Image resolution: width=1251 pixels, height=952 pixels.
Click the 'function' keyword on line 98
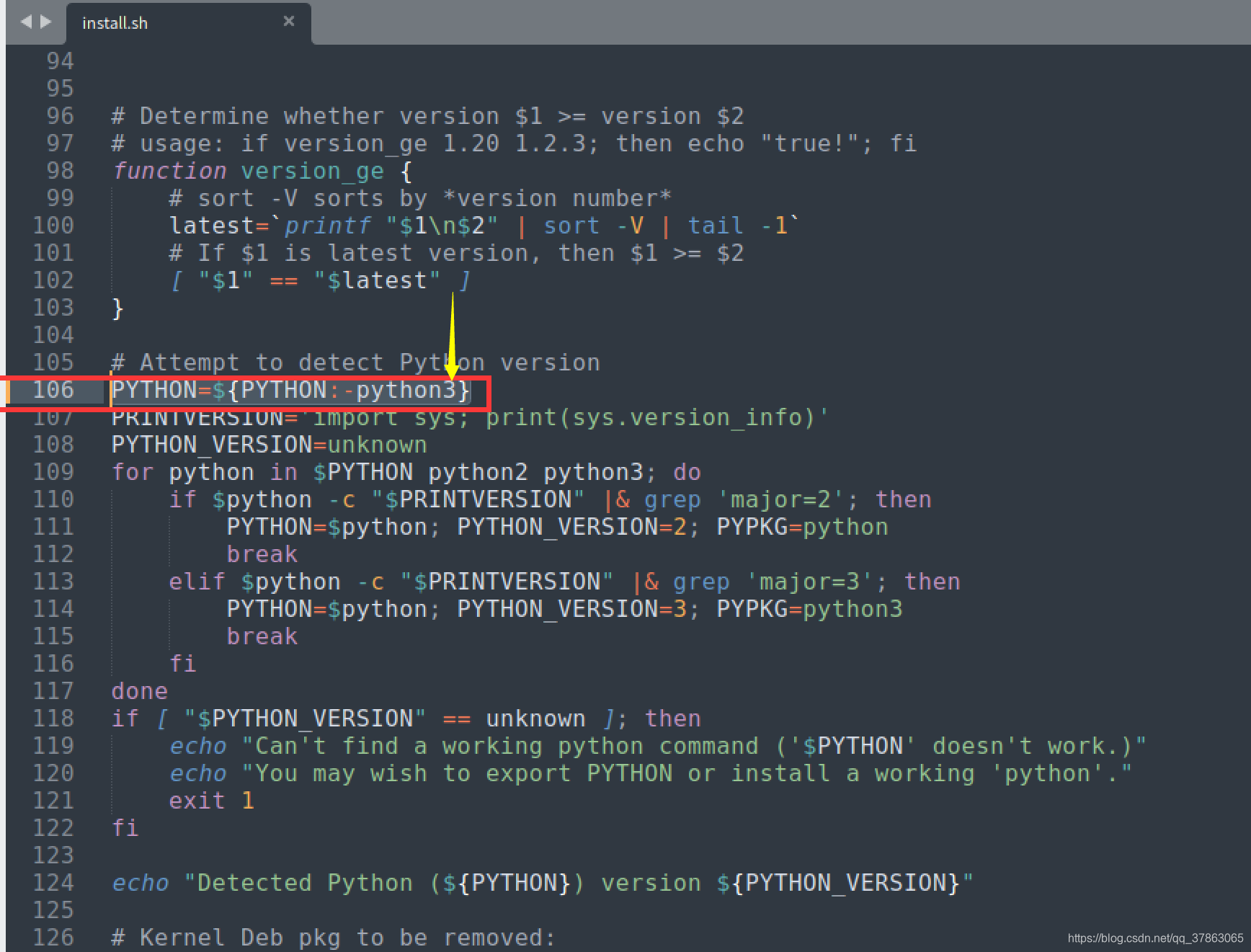[x=169, y=172]
